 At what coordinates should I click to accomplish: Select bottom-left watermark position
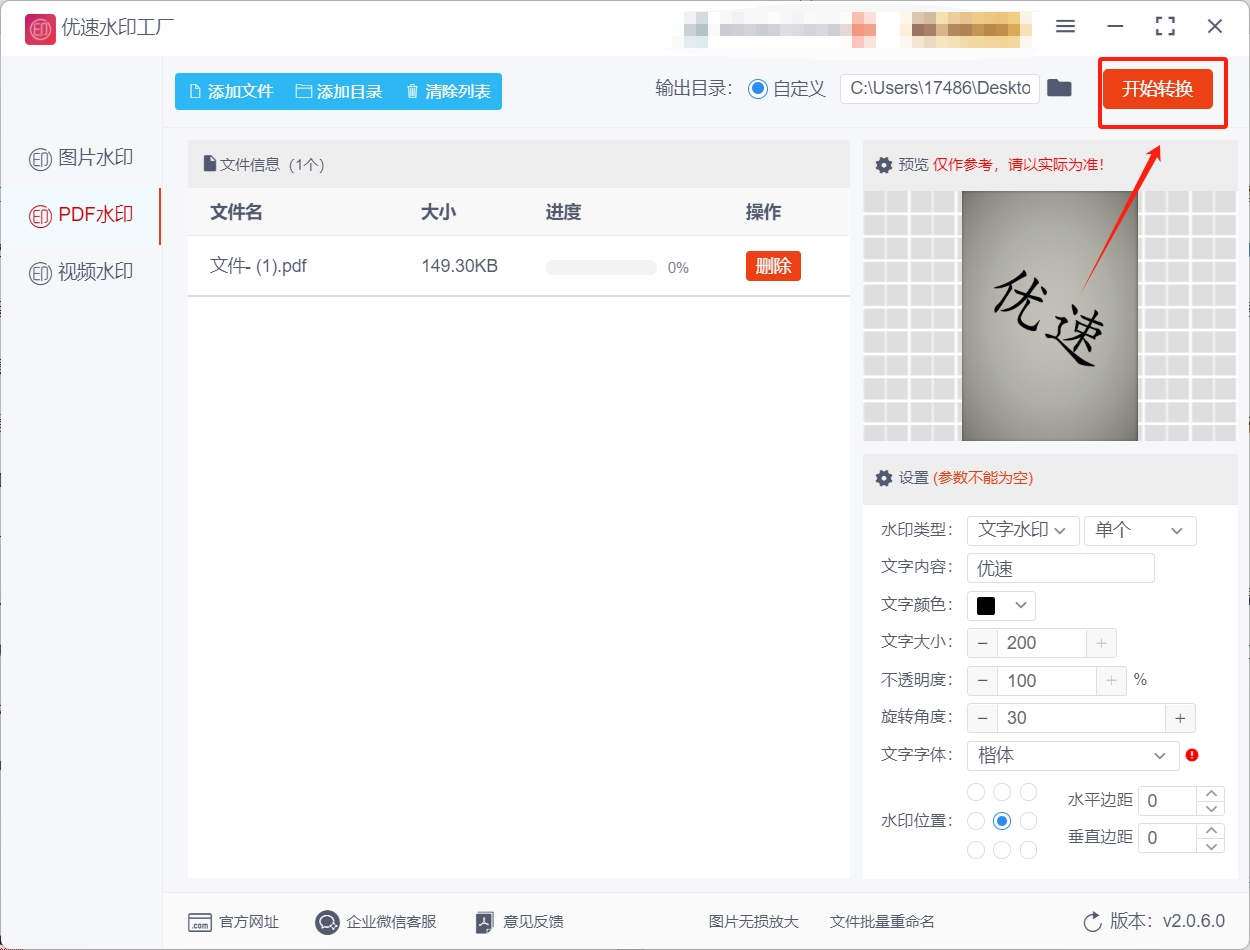(x=976, y=850)
